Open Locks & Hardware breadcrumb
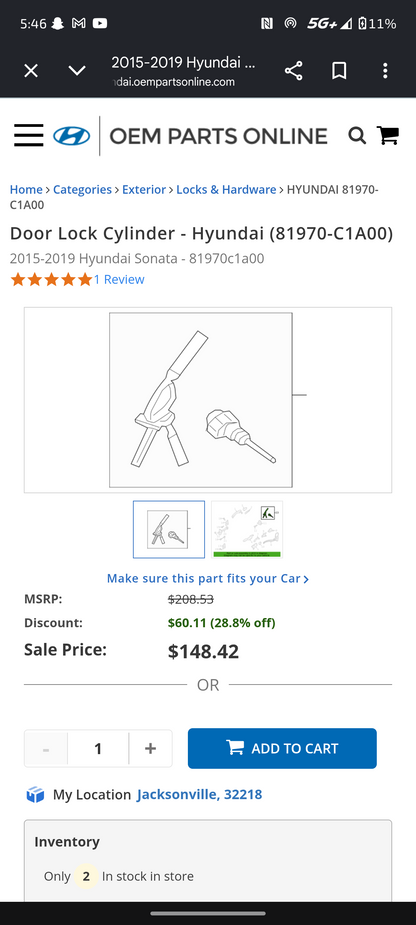The image size is (416, 925). coord(226,189)
